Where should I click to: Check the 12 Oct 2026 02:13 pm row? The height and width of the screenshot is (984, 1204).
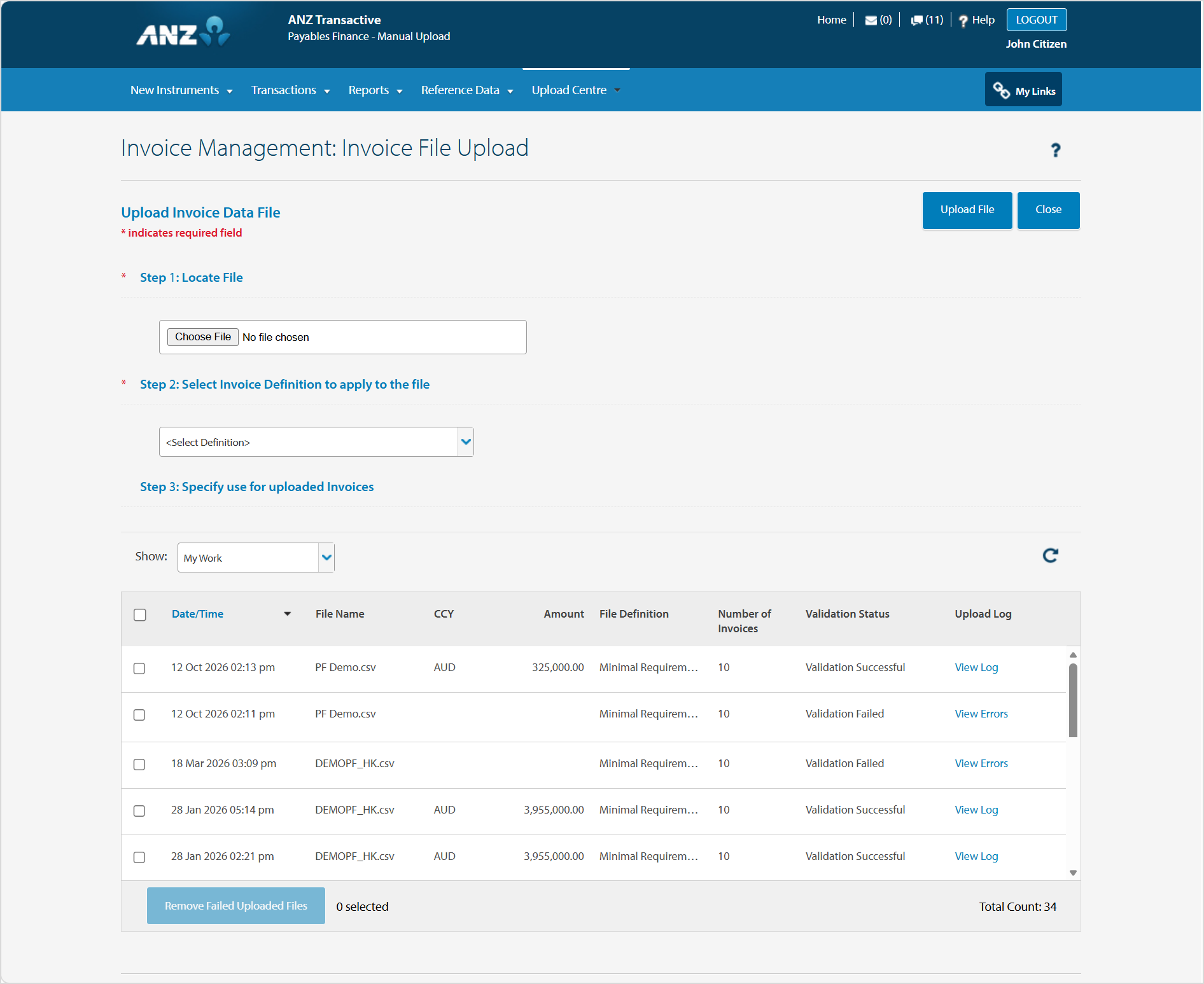(x=139, y=669)
